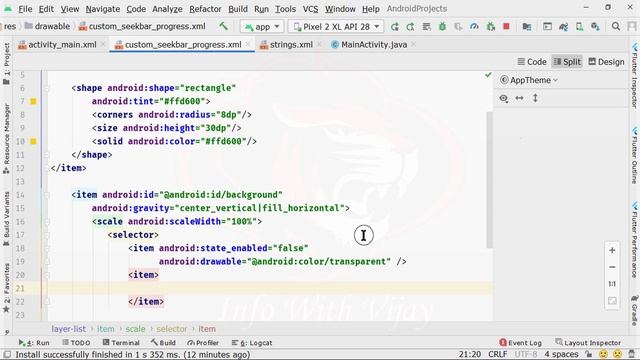
Task: Click Sync Project with Gradle Files icon
Action: [564, 27]
